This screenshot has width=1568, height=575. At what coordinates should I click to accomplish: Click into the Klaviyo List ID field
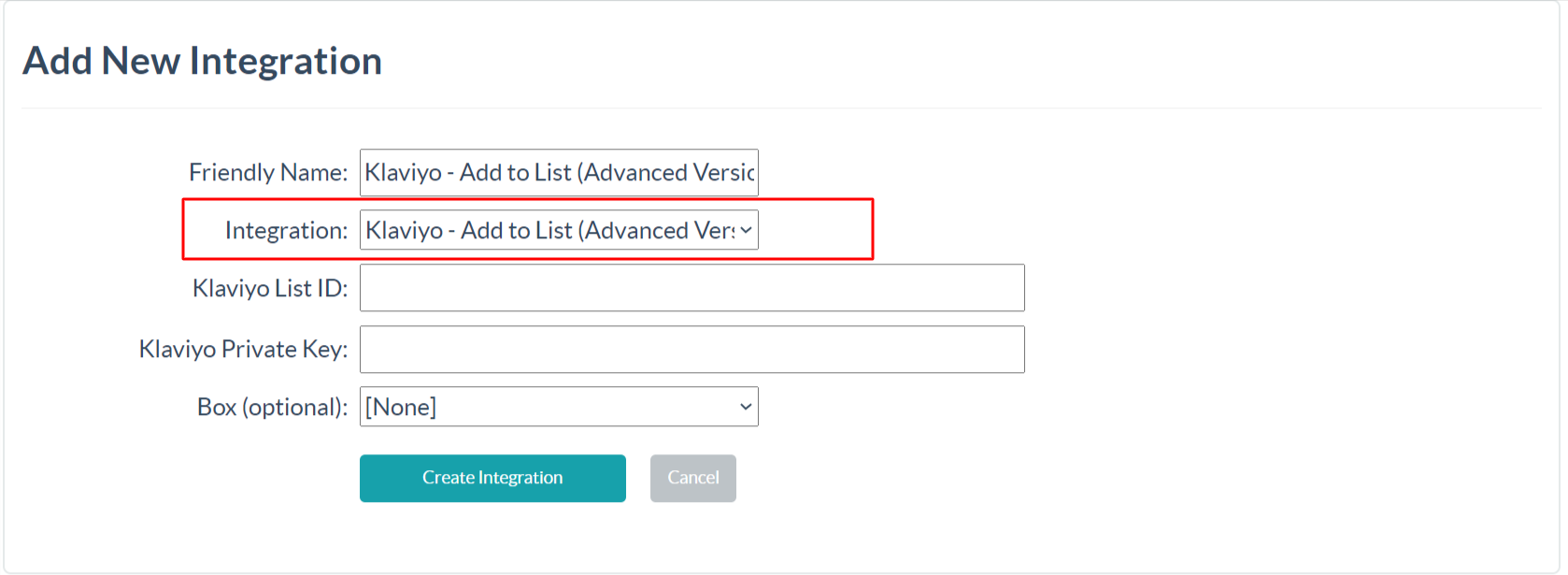pos(692,288)
